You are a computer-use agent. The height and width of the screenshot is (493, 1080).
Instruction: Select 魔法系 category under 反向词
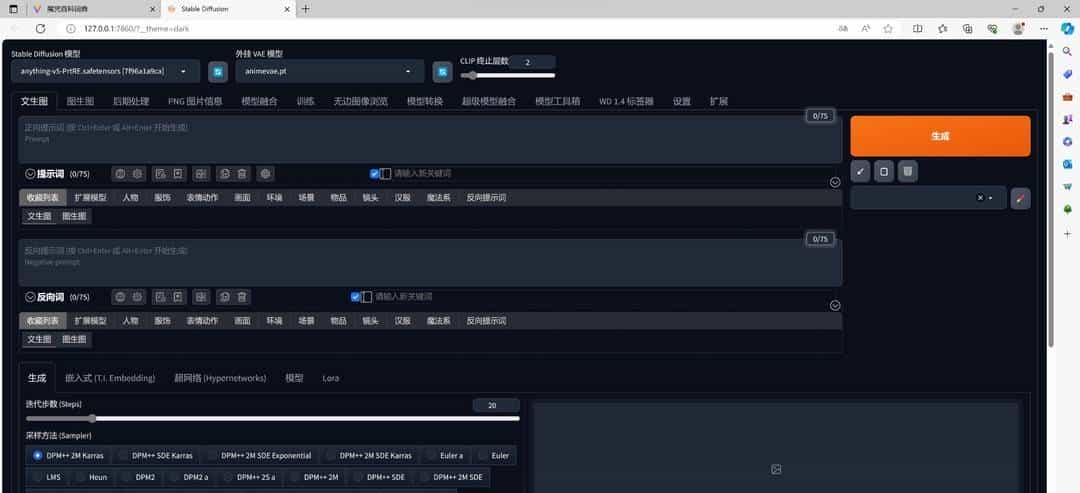pyautogui.click(x=439, y=321)
